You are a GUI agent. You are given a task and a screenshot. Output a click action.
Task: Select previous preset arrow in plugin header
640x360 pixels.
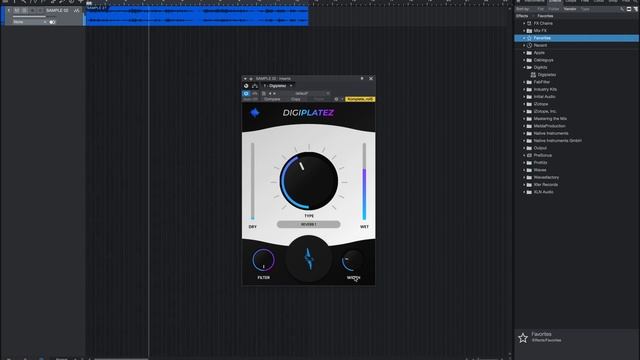[x=270, y=93]
